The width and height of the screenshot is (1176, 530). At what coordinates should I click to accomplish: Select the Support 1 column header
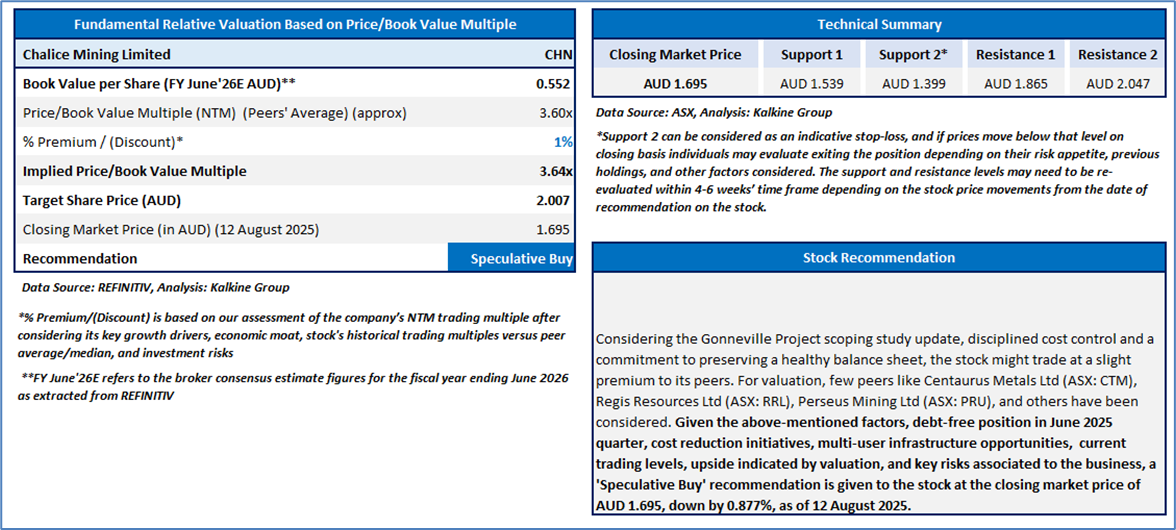811,54
